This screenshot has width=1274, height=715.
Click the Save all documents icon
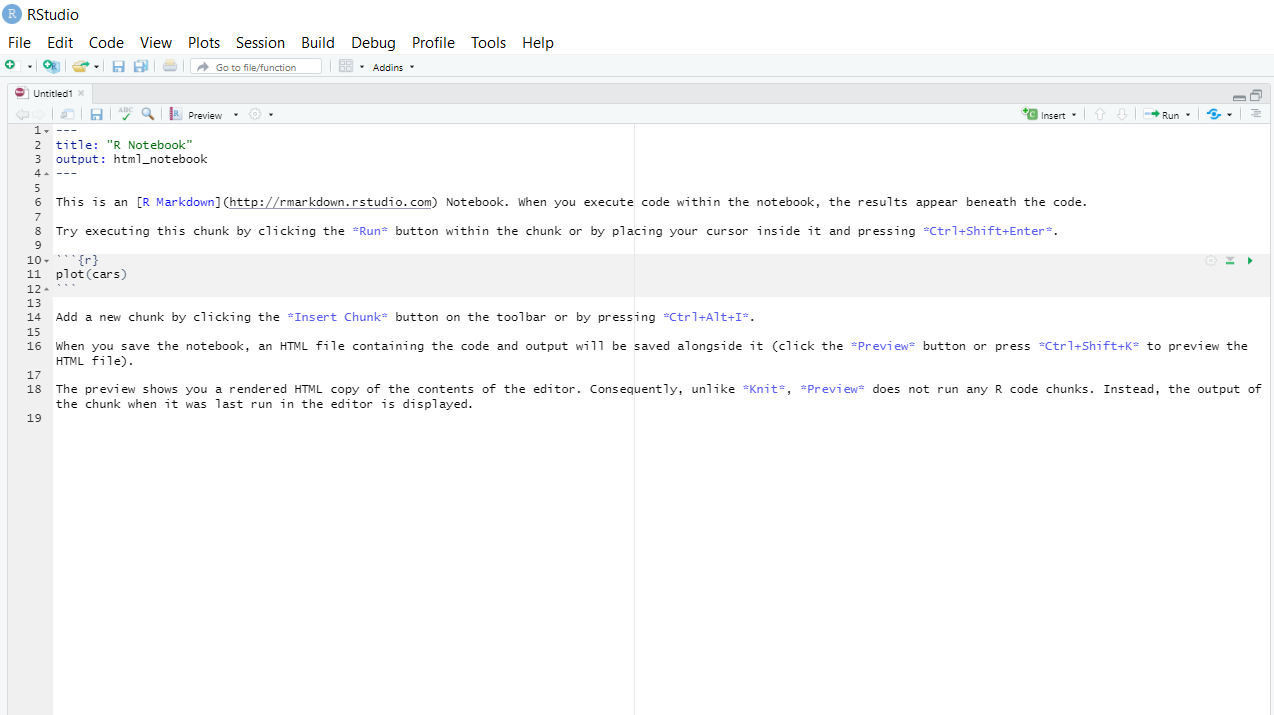click(x=141, y=67)
